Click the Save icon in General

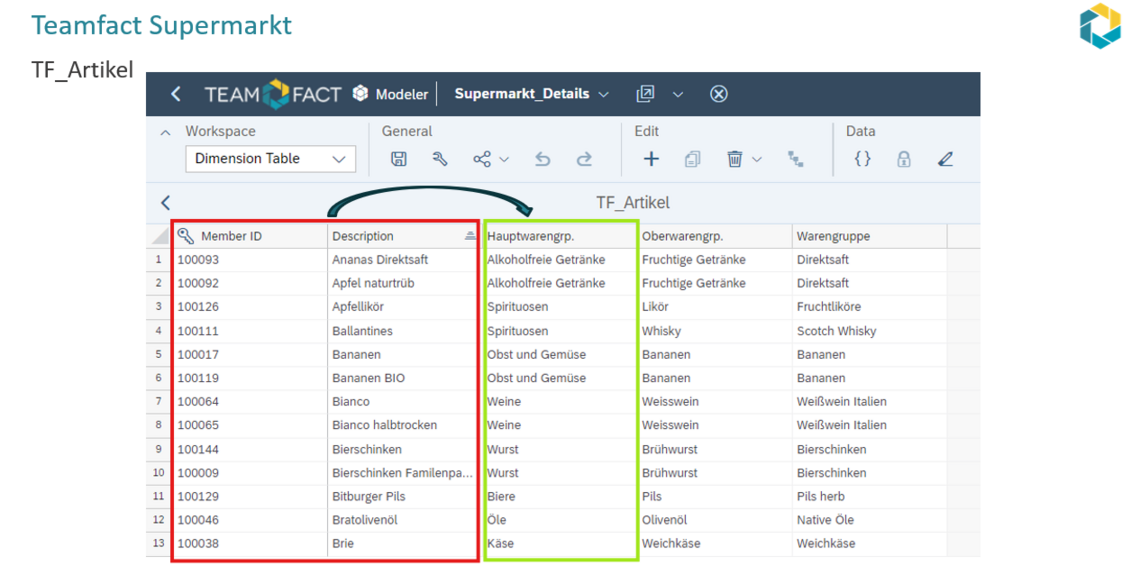398,159
